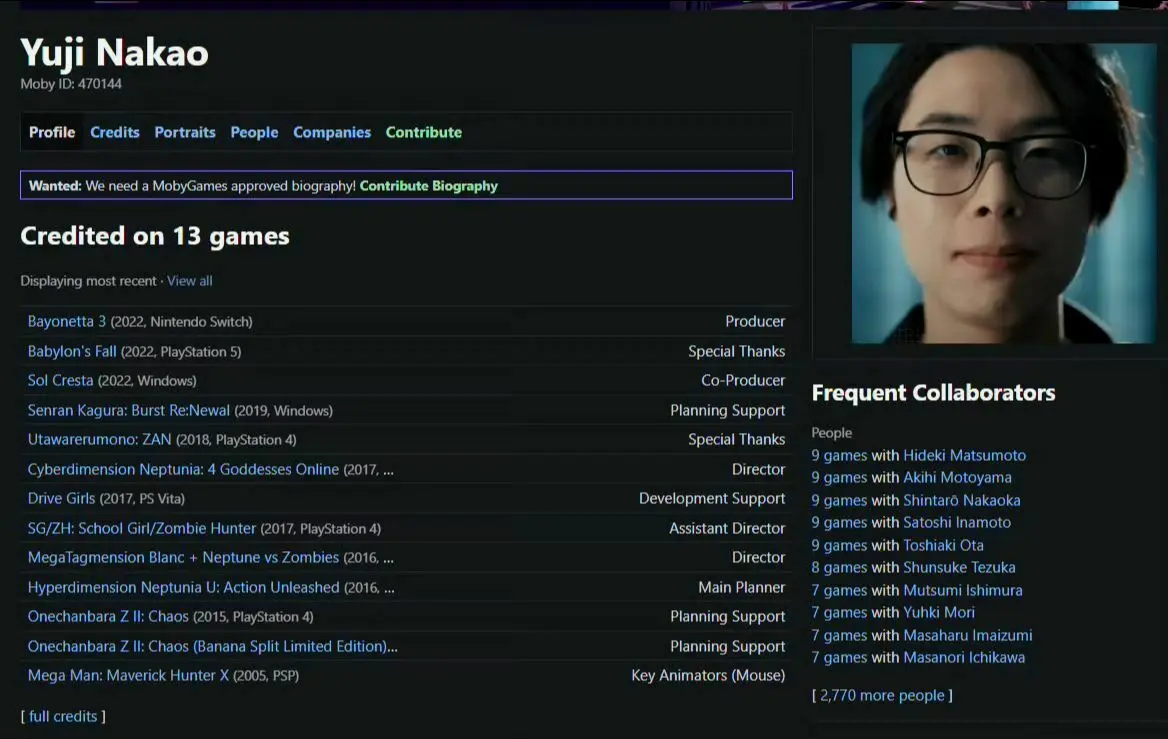
Task: Open MegaTagmension Blanc + Neptune vs Zombies
Action: (x=183, y=557)
